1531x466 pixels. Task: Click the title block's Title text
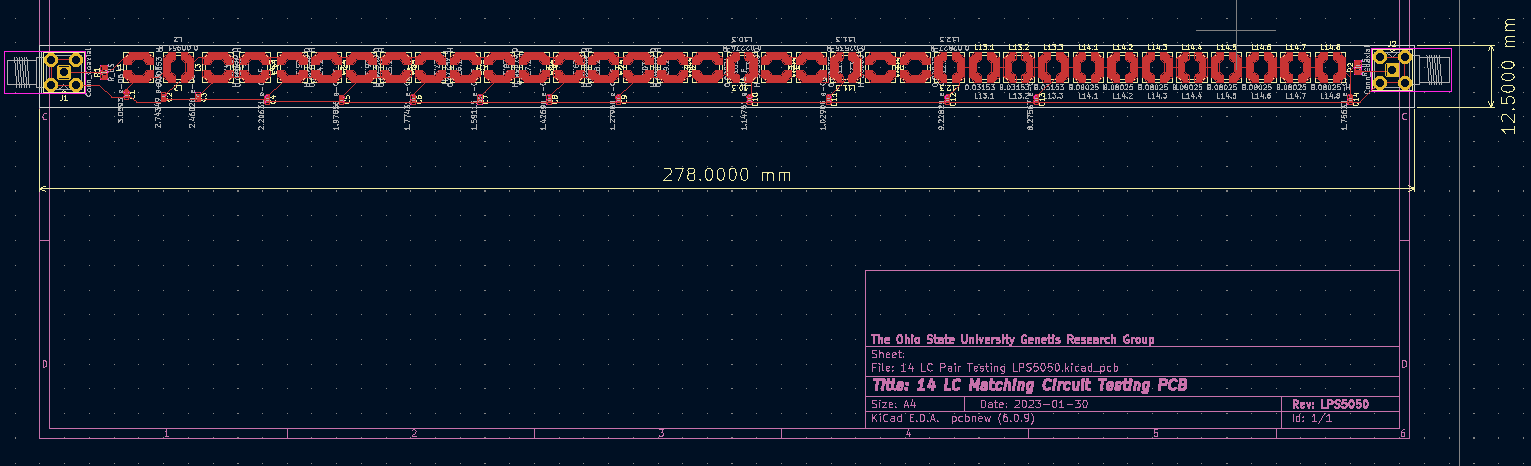(x=1030, y=386)
